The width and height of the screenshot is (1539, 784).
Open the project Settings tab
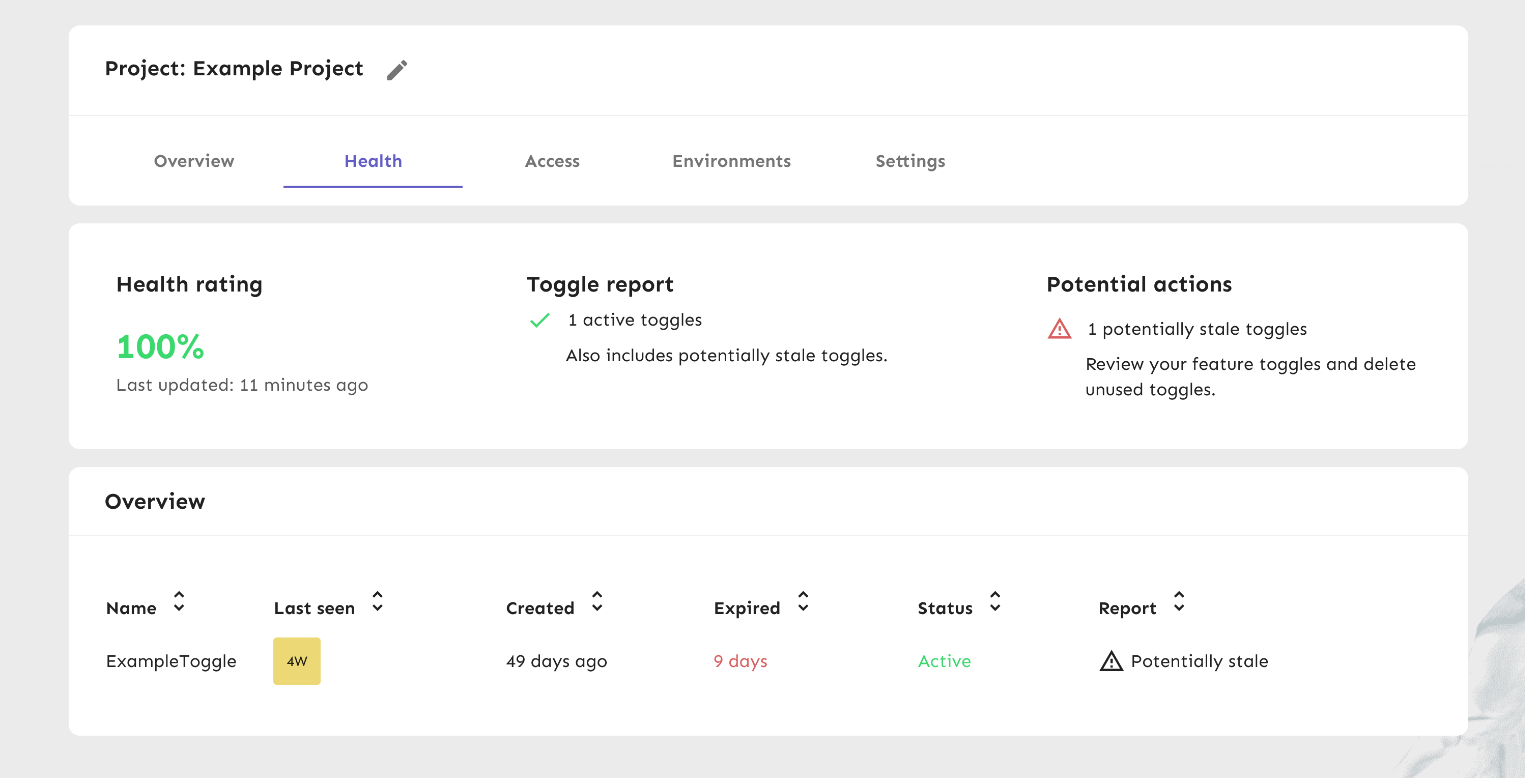910,161
